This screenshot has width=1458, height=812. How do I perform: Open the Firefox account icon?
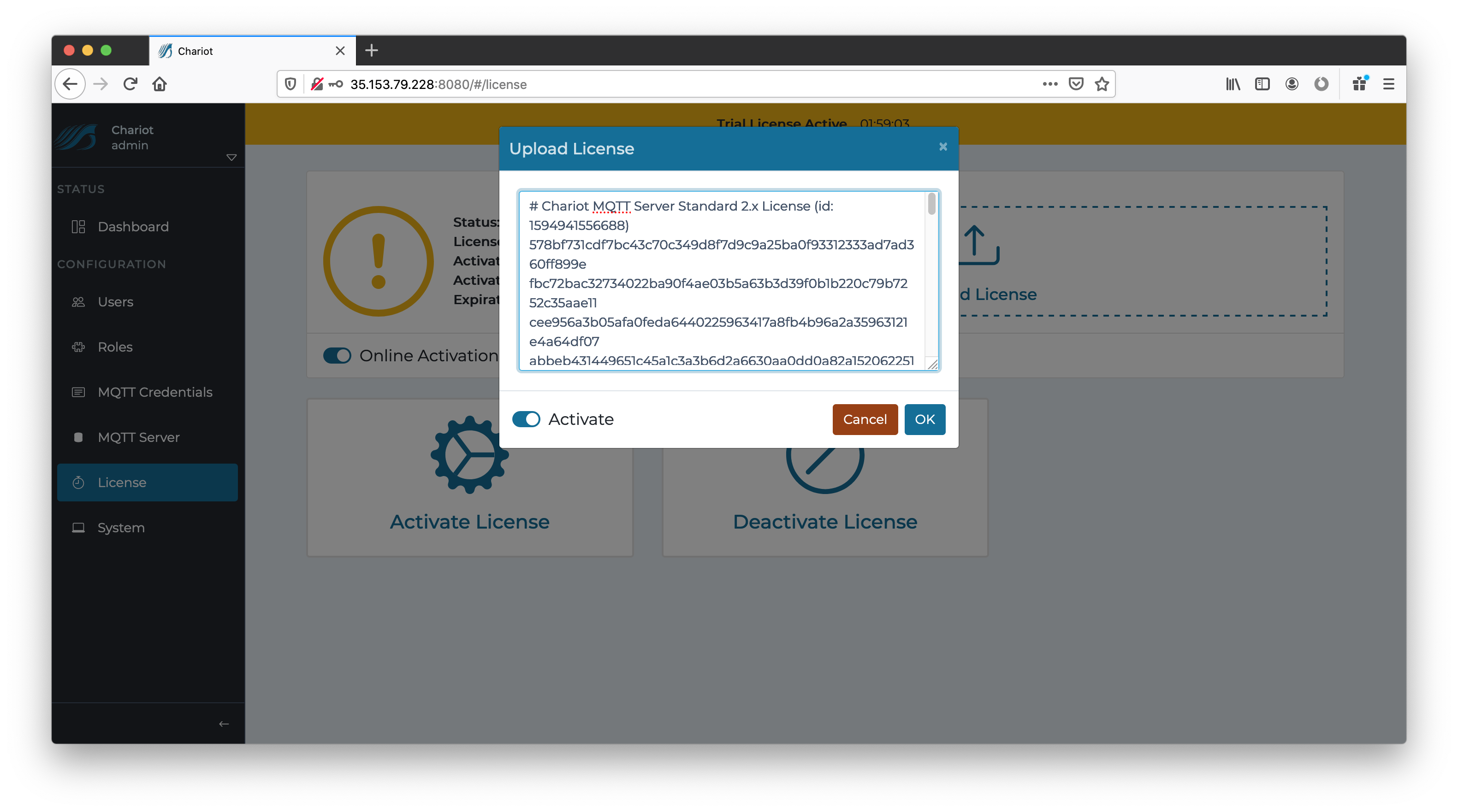1292,84
